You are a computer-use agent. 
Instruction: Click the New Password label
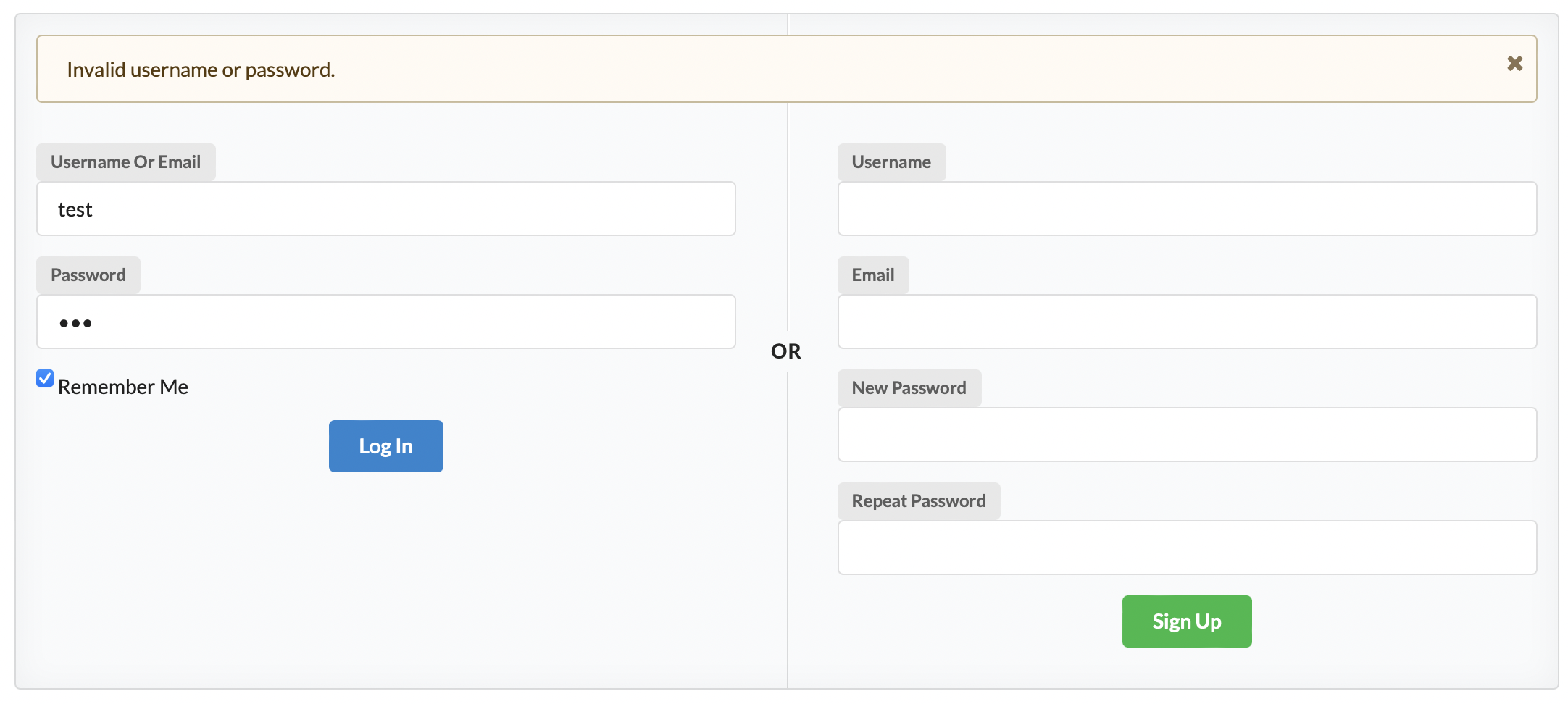point(909,387)
